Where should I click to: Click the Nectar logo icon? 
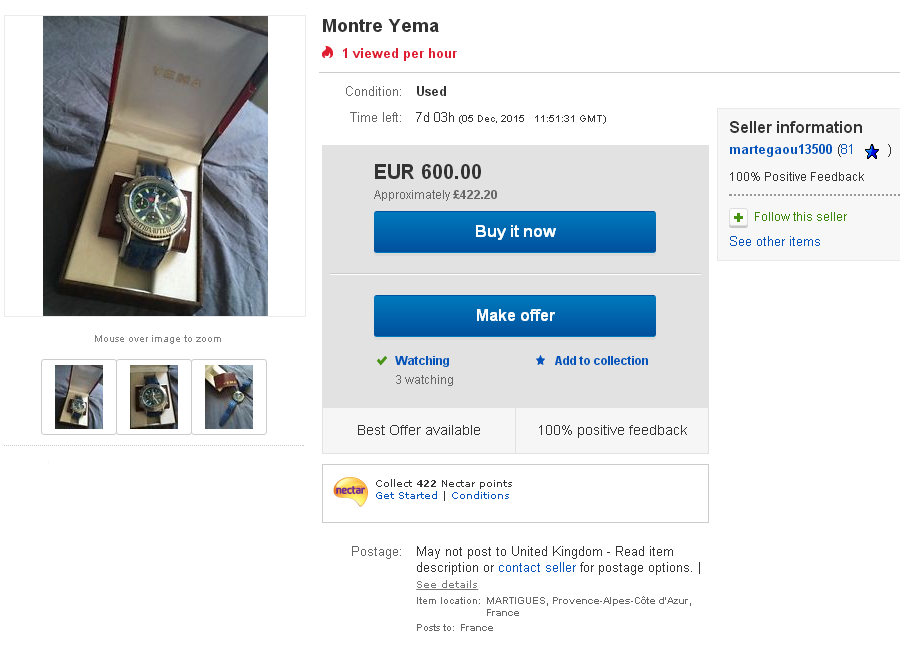pyautogui.click(x=350, y=490)
